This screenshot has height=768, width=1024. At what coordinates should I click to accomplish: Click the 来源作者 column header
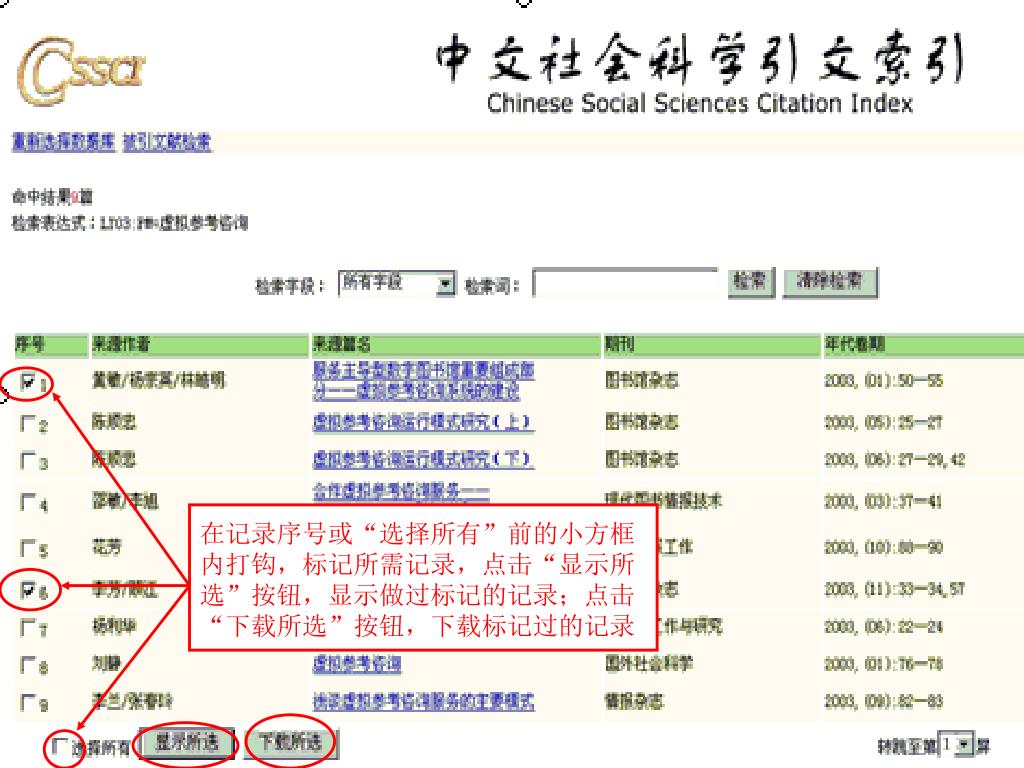pos(199,345)
